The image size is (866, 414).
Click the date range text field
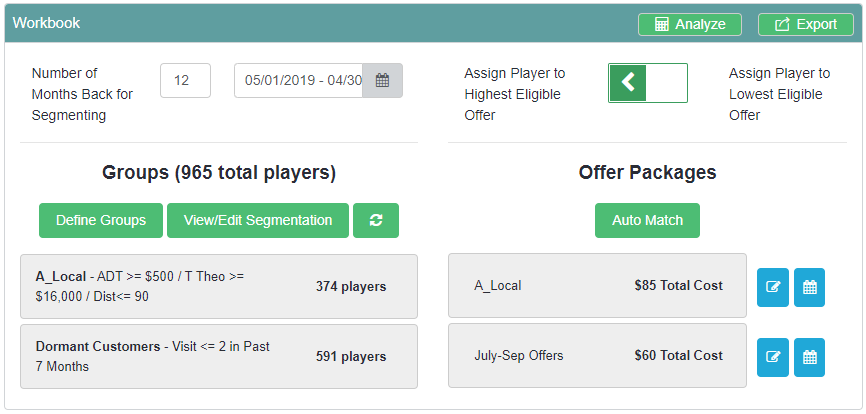coord(299,81)
